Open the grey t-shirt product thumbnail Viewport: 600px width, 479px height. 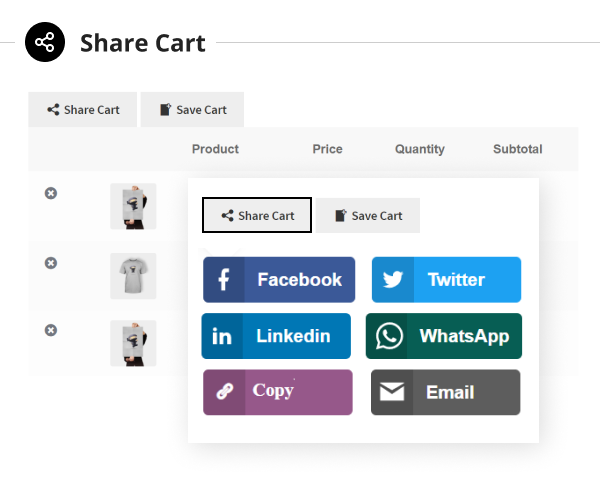click(x=133, y=276)
